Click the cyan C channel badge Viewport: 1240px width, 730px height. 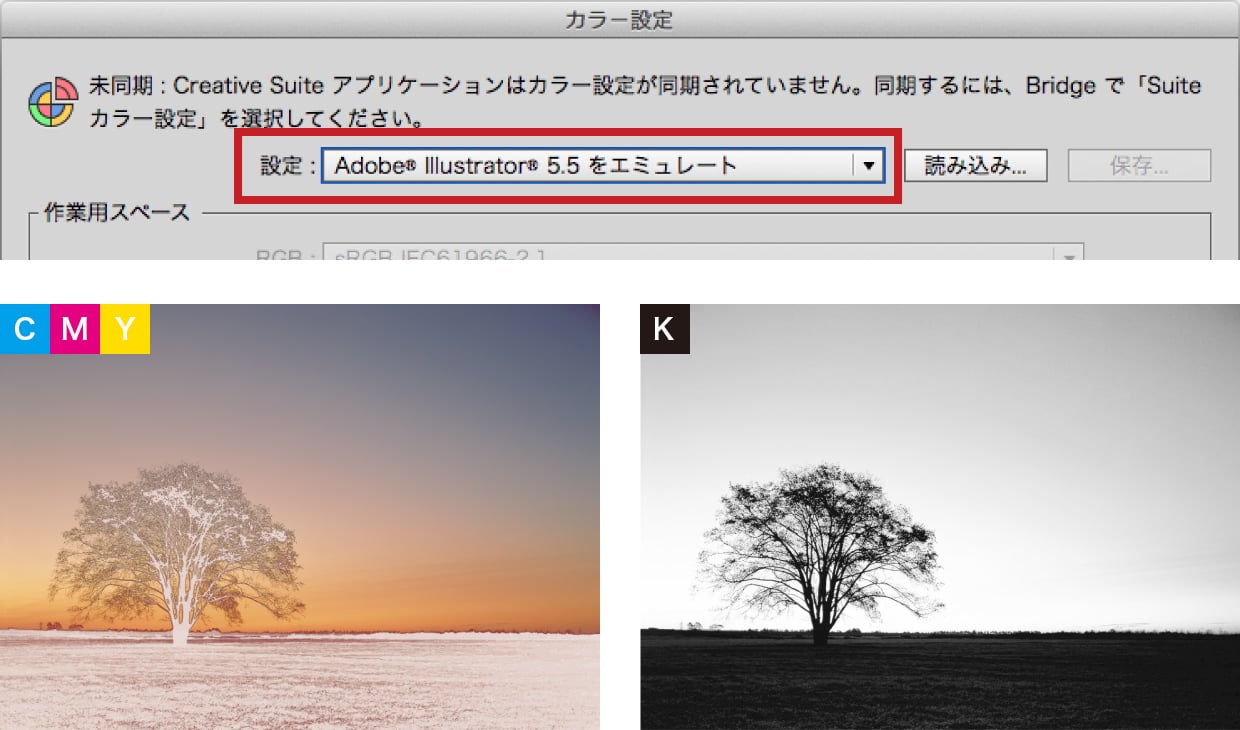coord(25,329)
